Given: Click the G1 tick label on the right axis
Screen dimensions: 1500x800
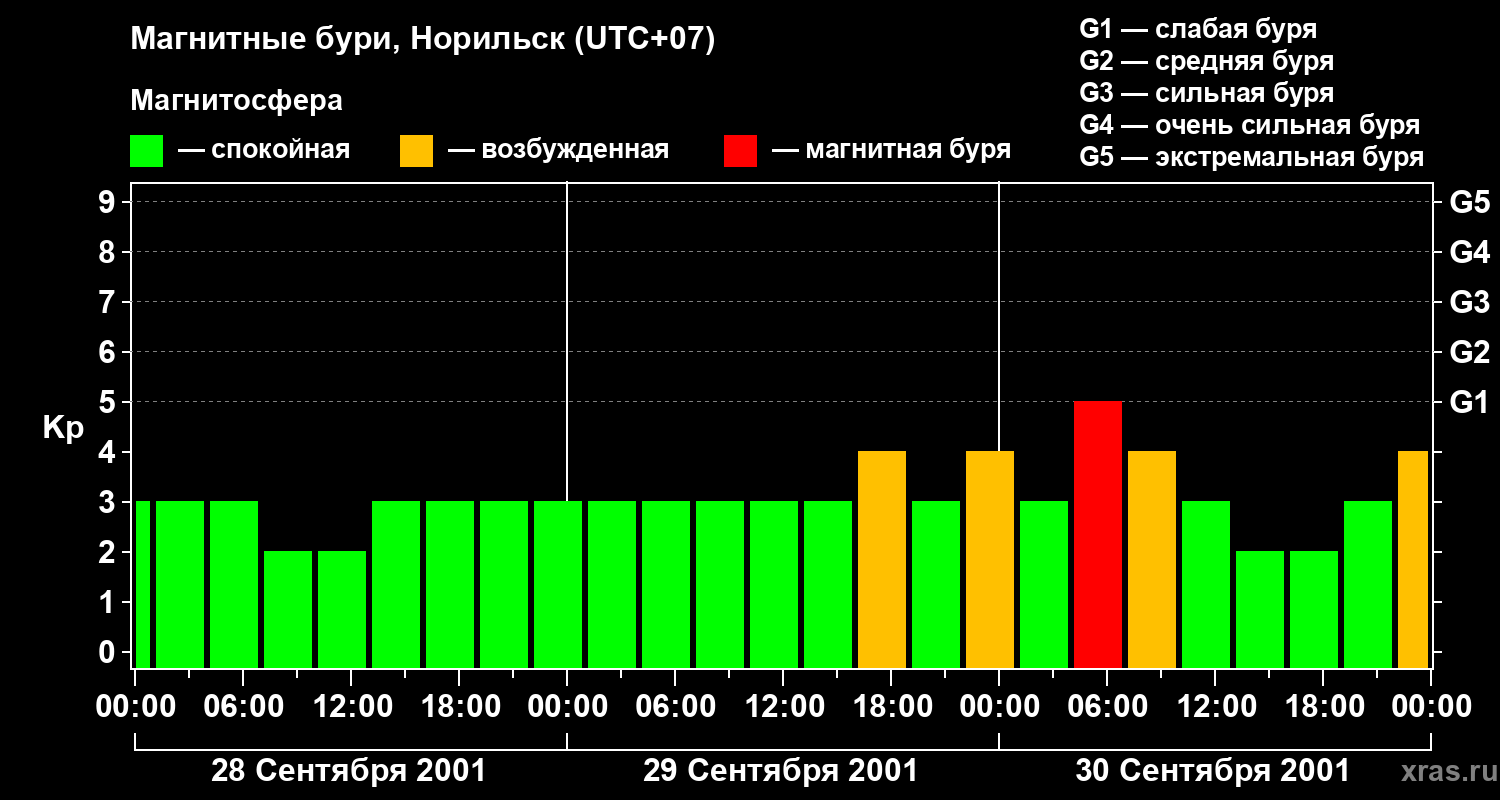Looking at the screenshot, I should pyautogui.click(x=1469, y=402).
